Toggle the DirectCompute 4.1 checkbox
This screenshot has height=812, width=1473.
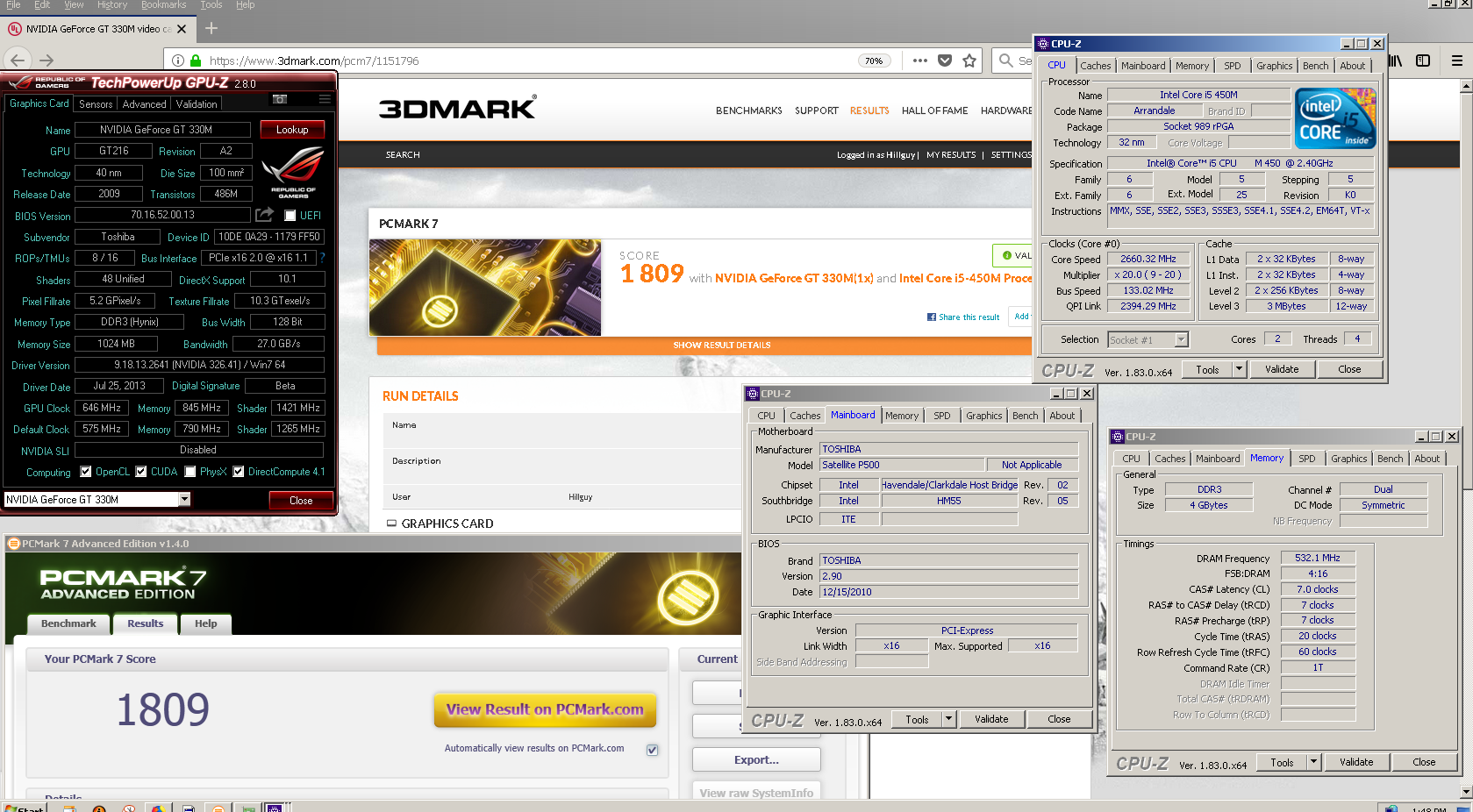click(238, 472)
